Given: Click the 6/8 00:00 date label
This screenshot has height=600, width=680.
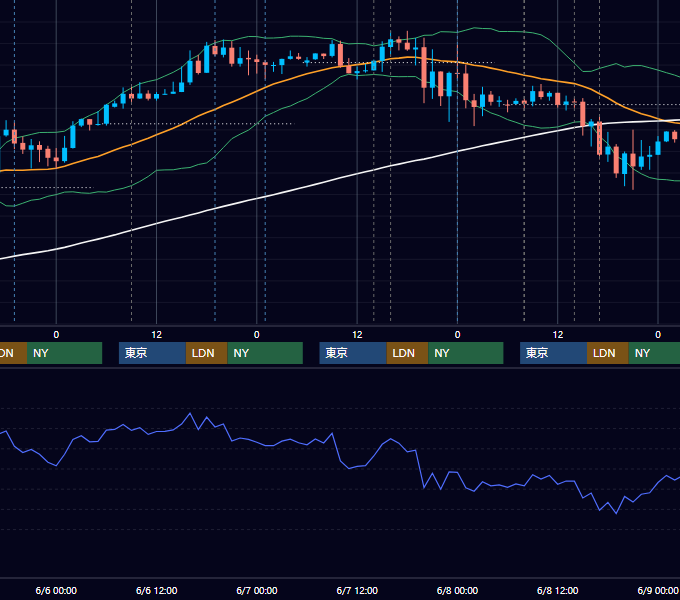Looking at the screenshot, I should [457, 590].
